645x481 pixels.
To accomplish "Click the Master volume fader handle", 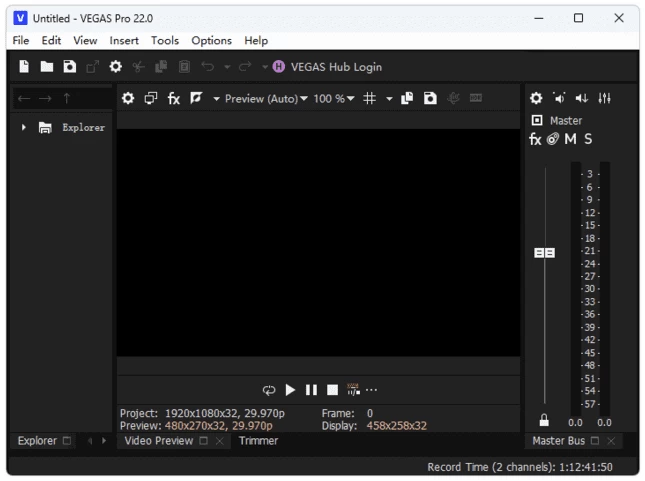I will [544, 253].
